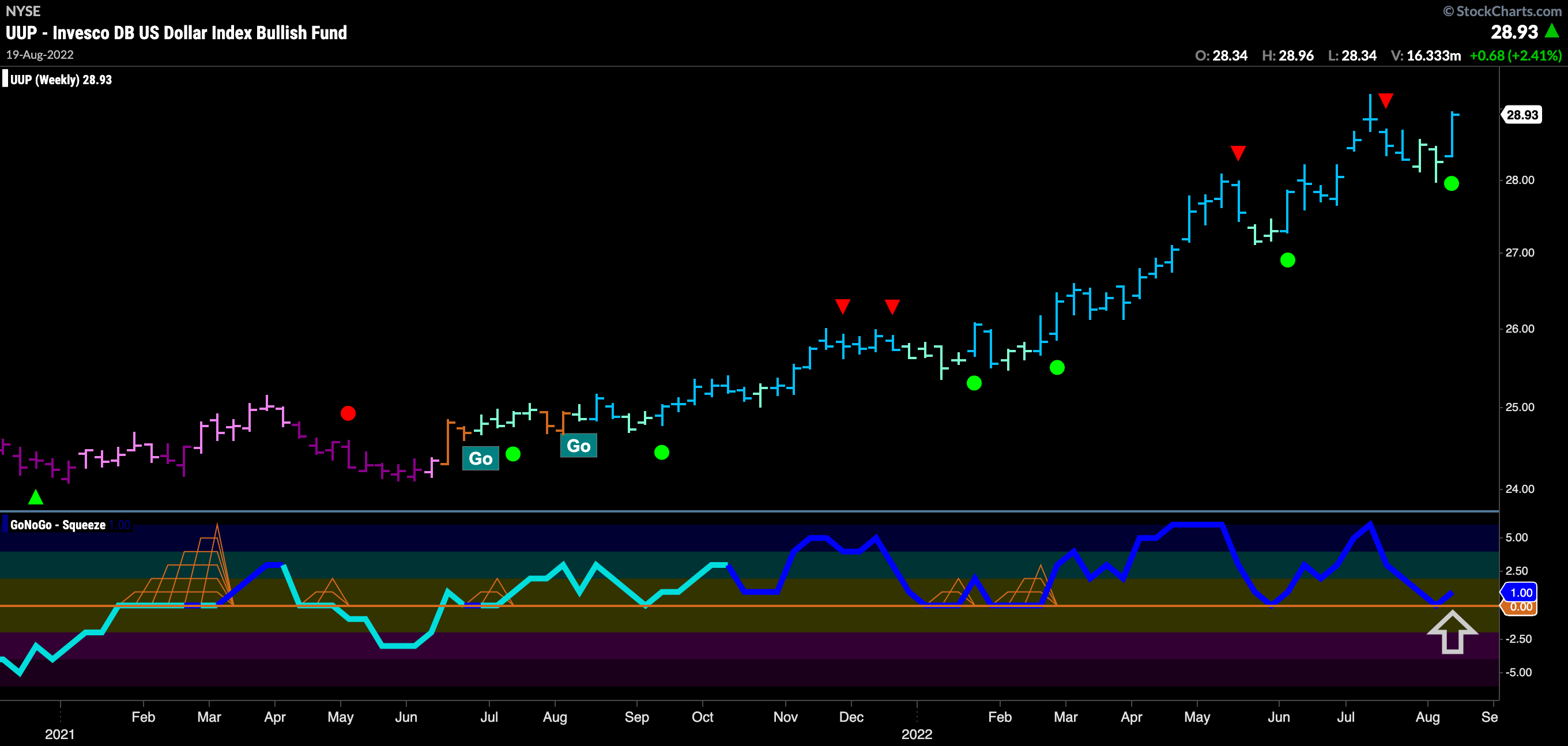Click the first red down triangle near December 2021
1568x746 pixels.
coord(842,306)
